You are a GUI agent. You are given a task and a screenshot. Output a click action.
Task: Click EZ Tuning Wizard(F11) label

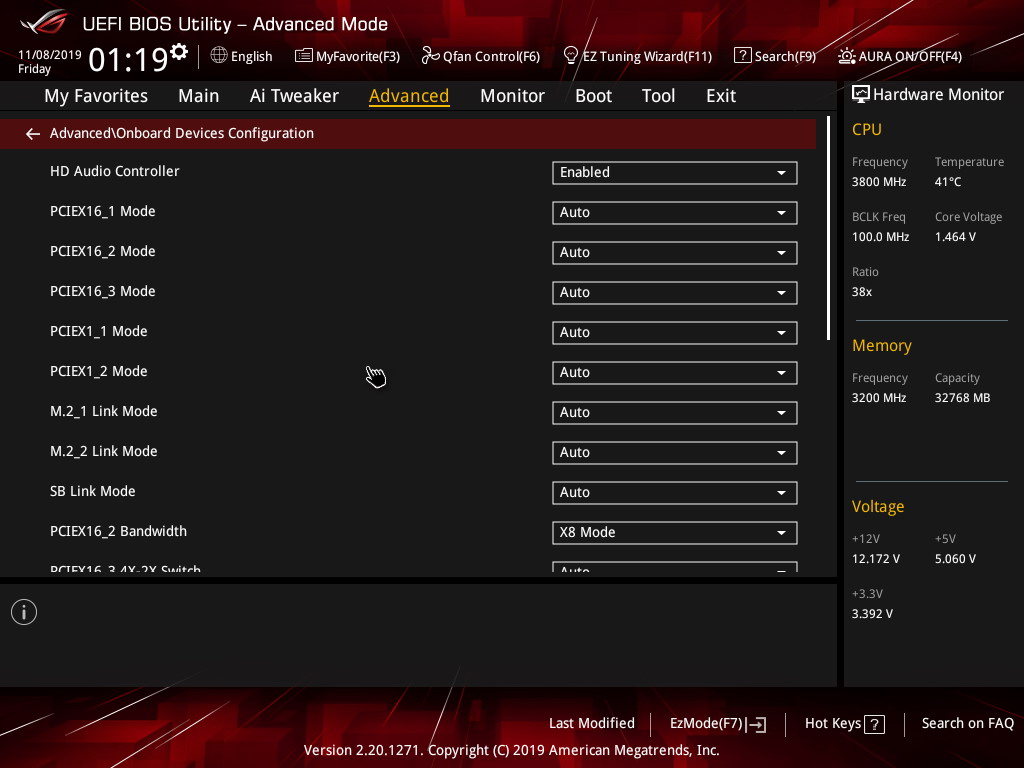647,56
